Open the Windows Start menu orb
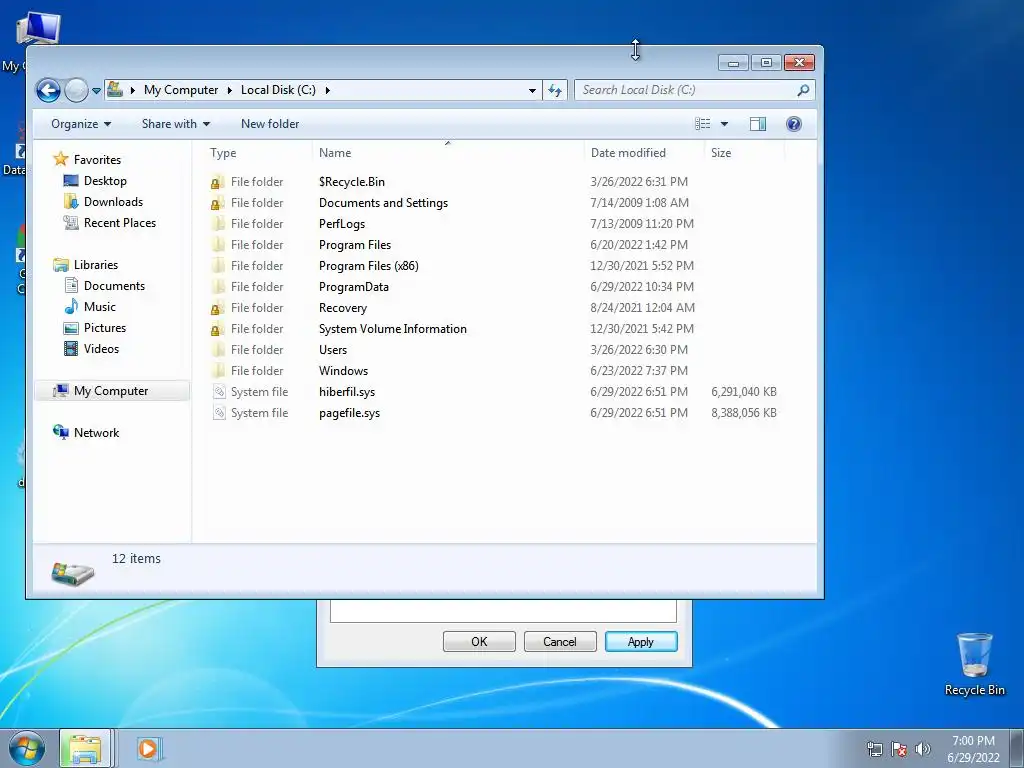The image size is (1024, 768). click(x=27, y=748)
